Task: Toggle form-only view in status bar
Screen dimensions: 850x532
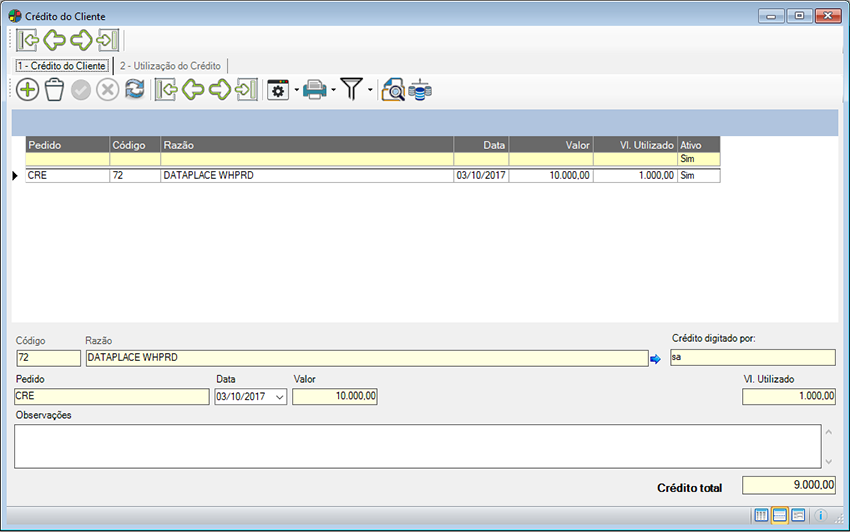Action: [798, 516]
